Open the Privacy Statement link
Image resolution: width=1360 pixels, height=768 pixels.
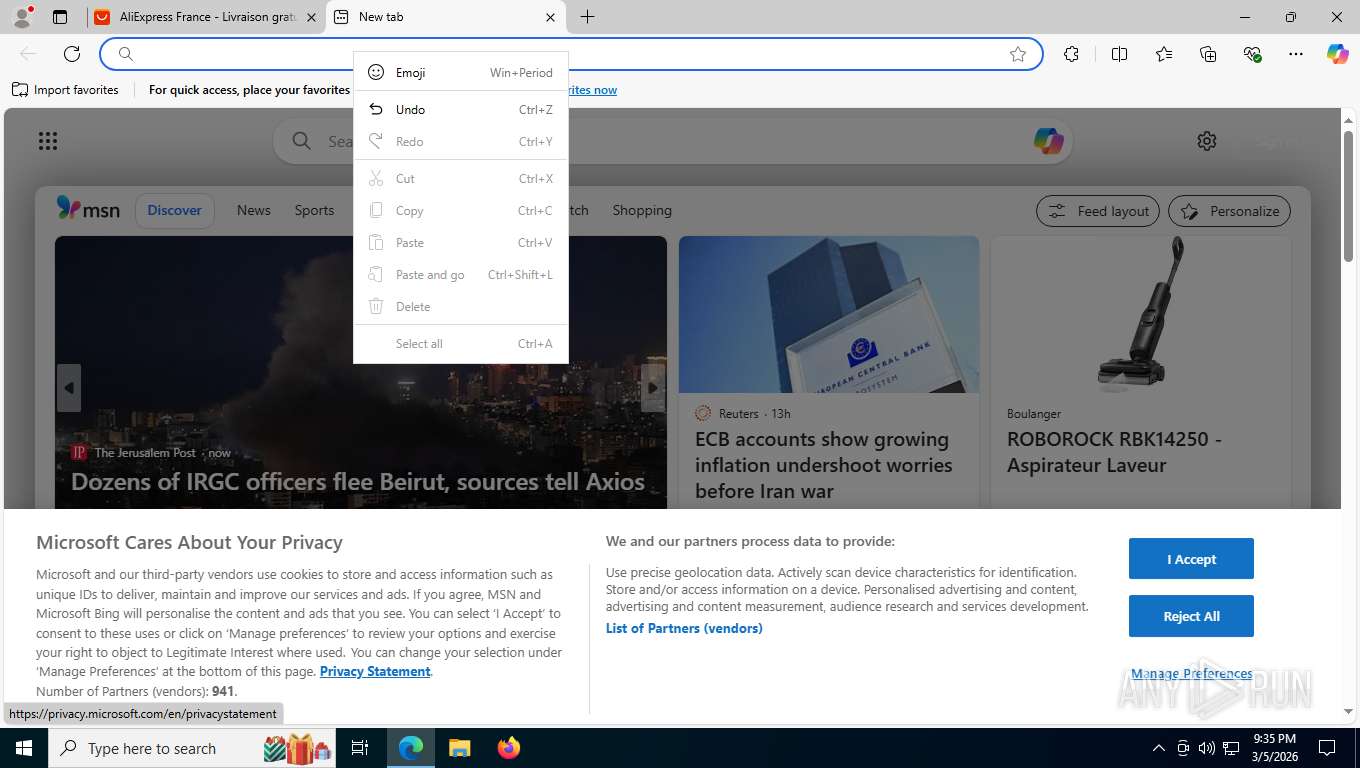(375, 671)
